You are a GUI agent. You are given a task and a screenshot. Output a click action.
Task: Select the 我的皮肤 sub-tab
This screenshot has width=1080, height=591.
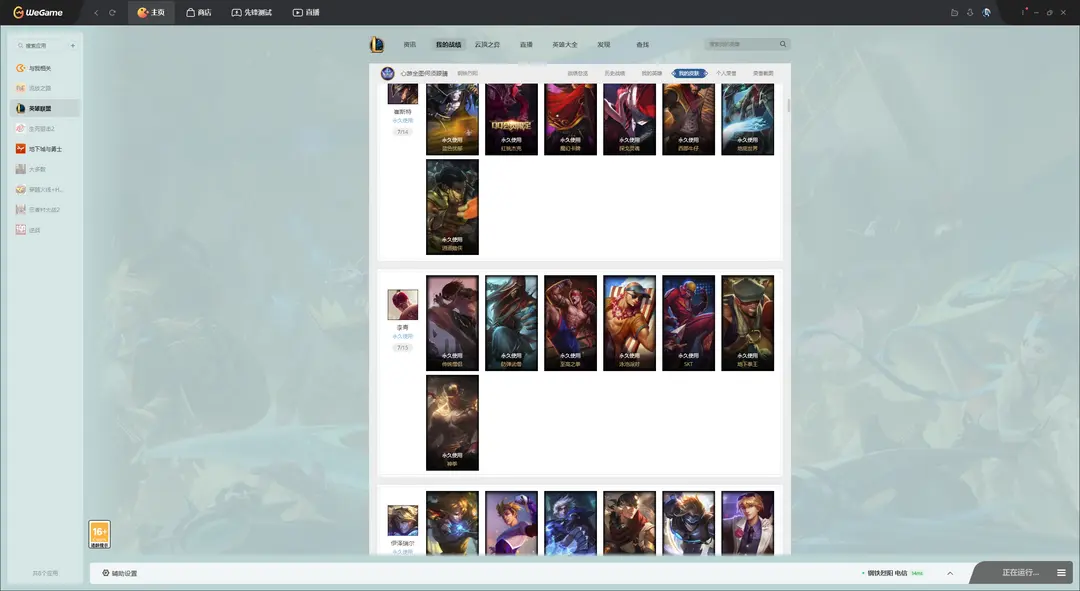[689, 73]
